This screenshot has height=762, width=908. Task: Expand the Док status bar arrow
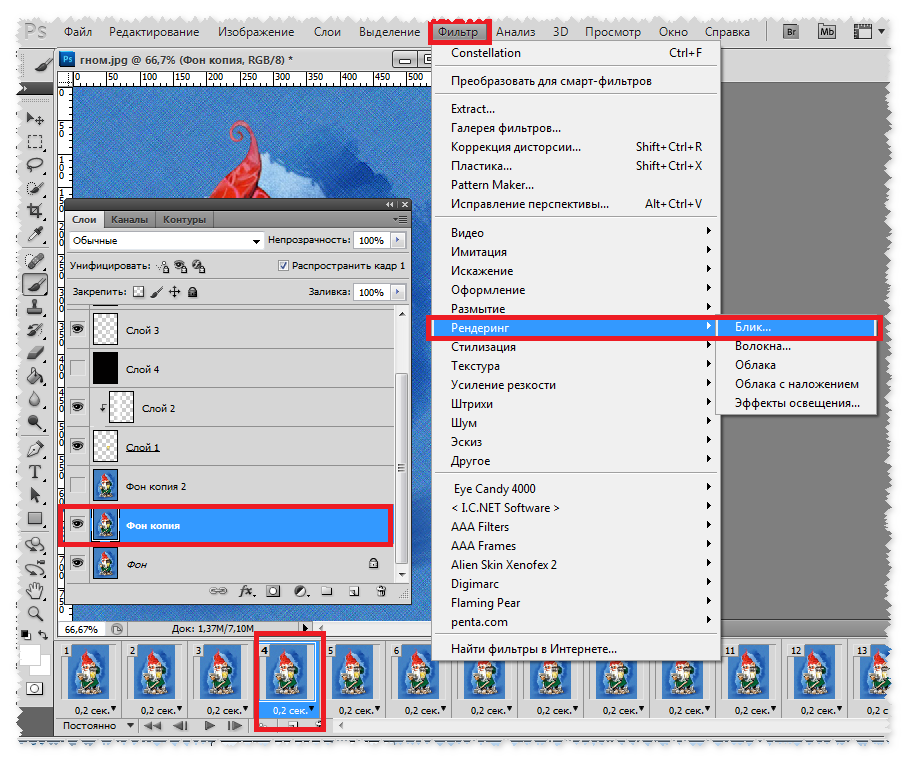coord(305,628)
